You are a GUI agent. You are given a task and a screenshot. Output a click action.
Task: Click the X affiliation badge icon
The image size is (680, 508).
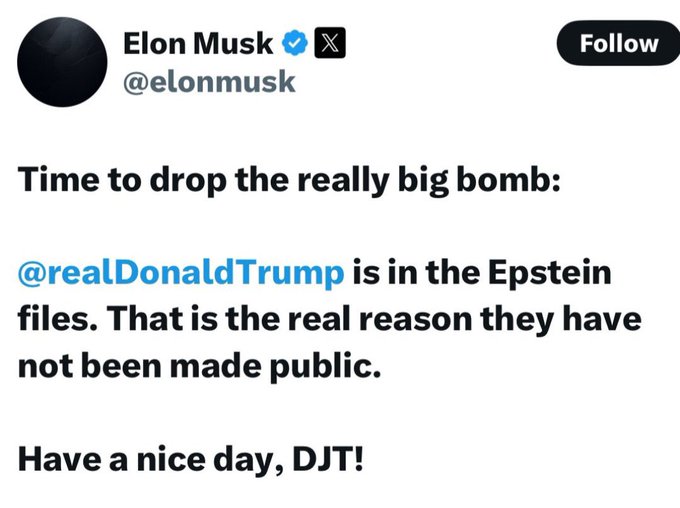point(330,43)
